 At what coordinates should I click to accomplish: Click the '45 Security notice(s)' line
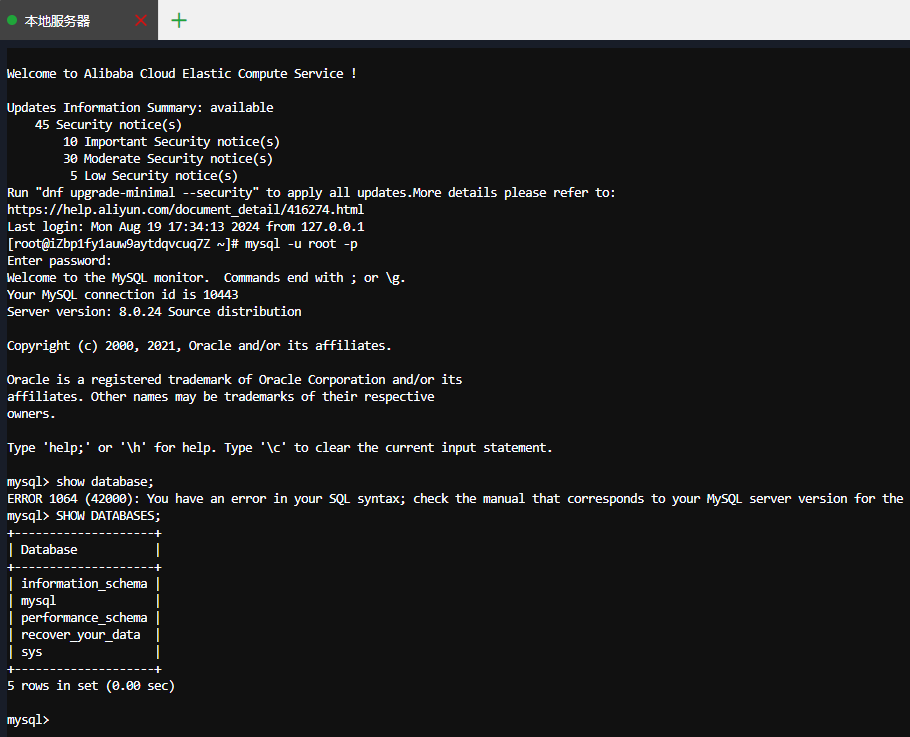pos(108,125)
